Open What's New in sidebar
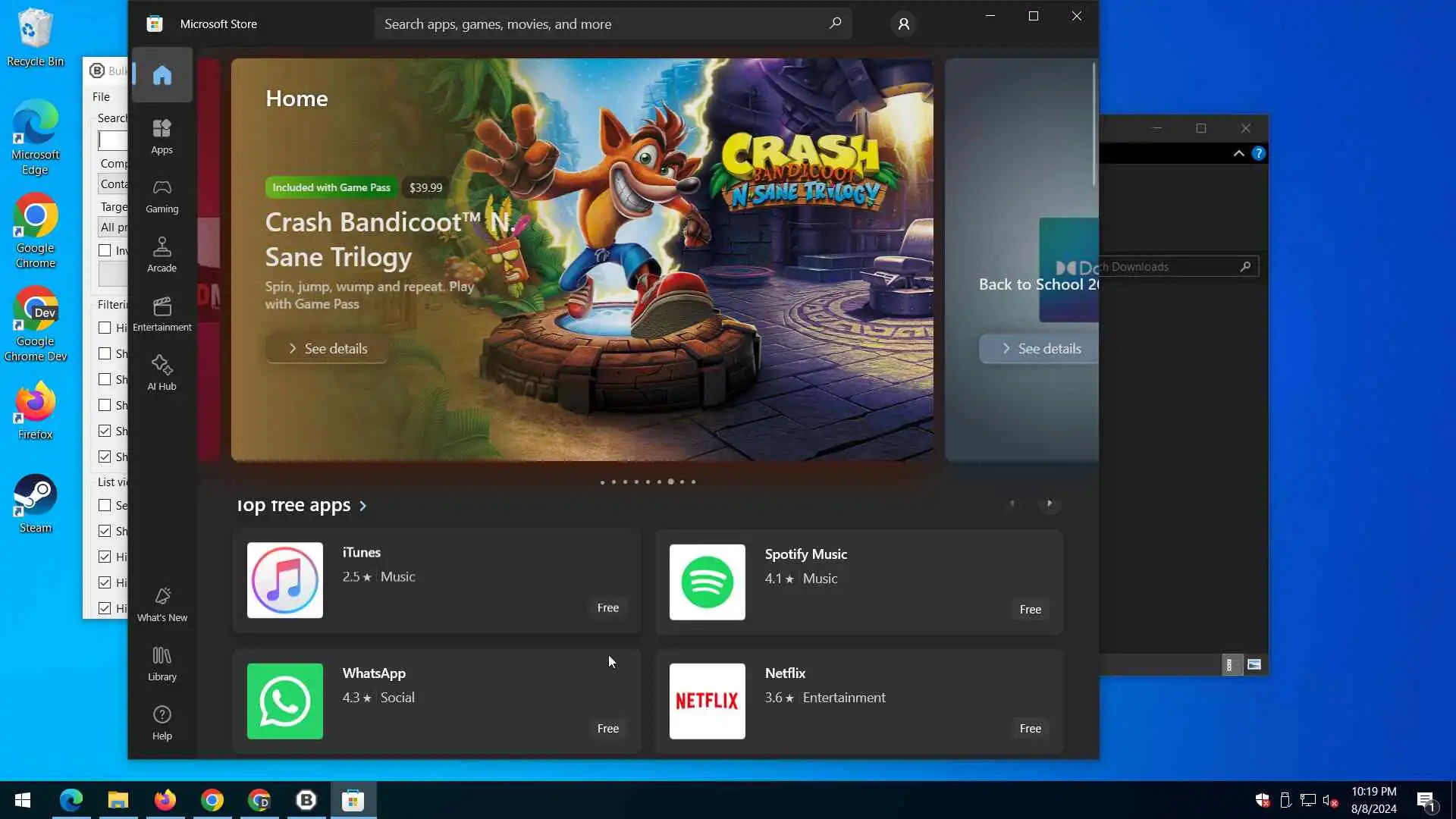The width and height of the screenshot is (1456, 819). click(x=162, y=604)
